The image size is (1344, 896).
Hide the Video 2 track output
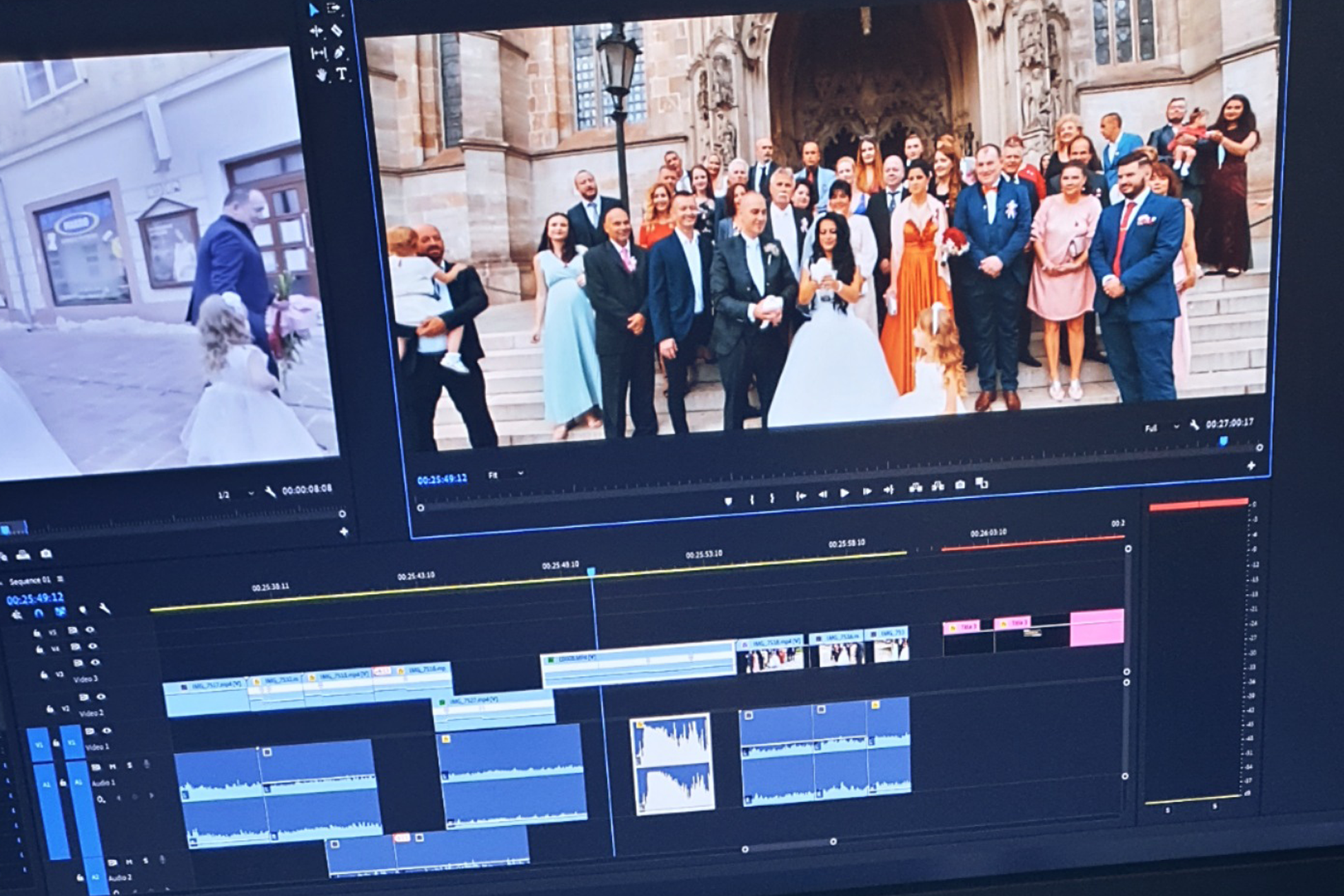(101, 697)
